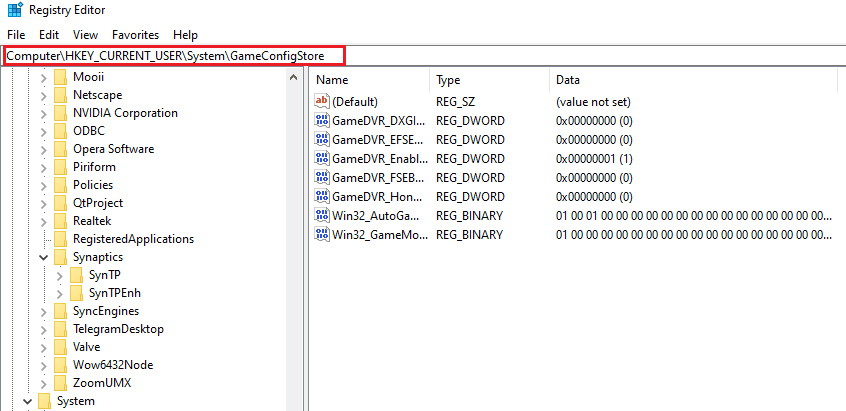This screenshot has width=846, height=411.
Task: Expand the SyncEngines key
Action: 44,311
